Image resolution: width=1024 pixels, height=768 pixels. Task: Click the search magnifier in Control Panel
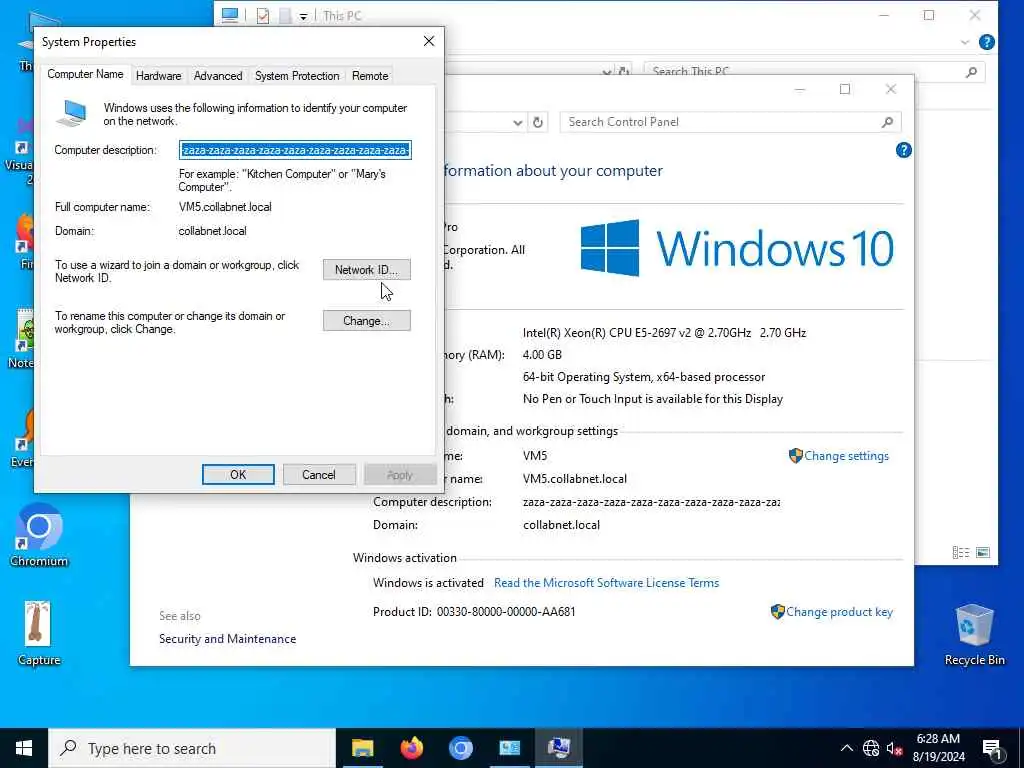[887, 122]
